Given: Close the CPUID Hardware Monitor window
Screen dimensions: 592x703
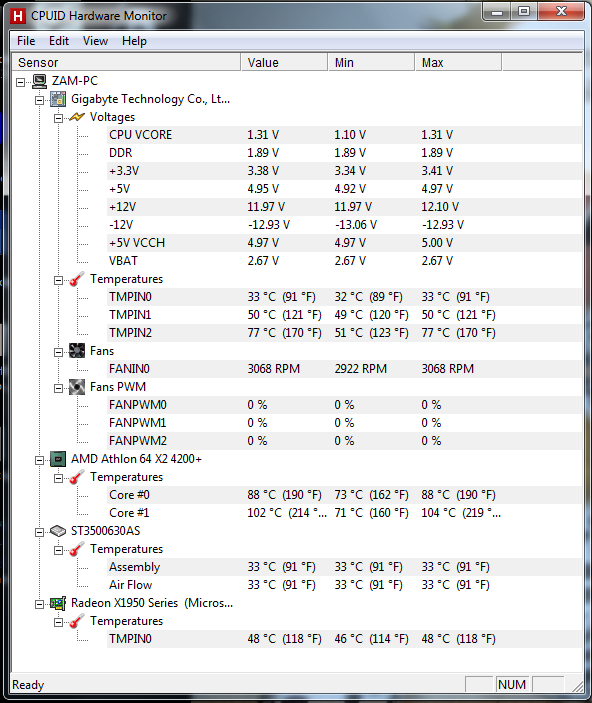Looking at the screenshot, I should [x=561, y=12].
